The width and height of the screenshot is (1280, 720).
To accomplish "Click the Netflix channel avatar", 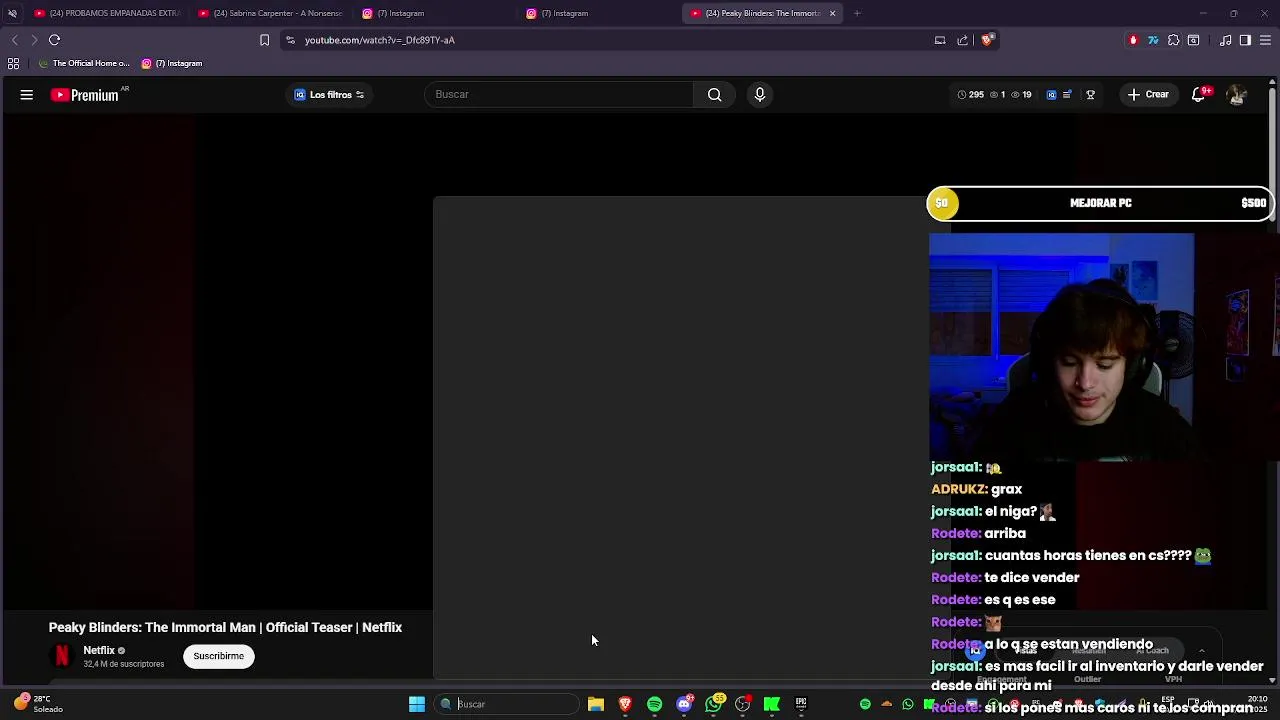I will [62, 656].
